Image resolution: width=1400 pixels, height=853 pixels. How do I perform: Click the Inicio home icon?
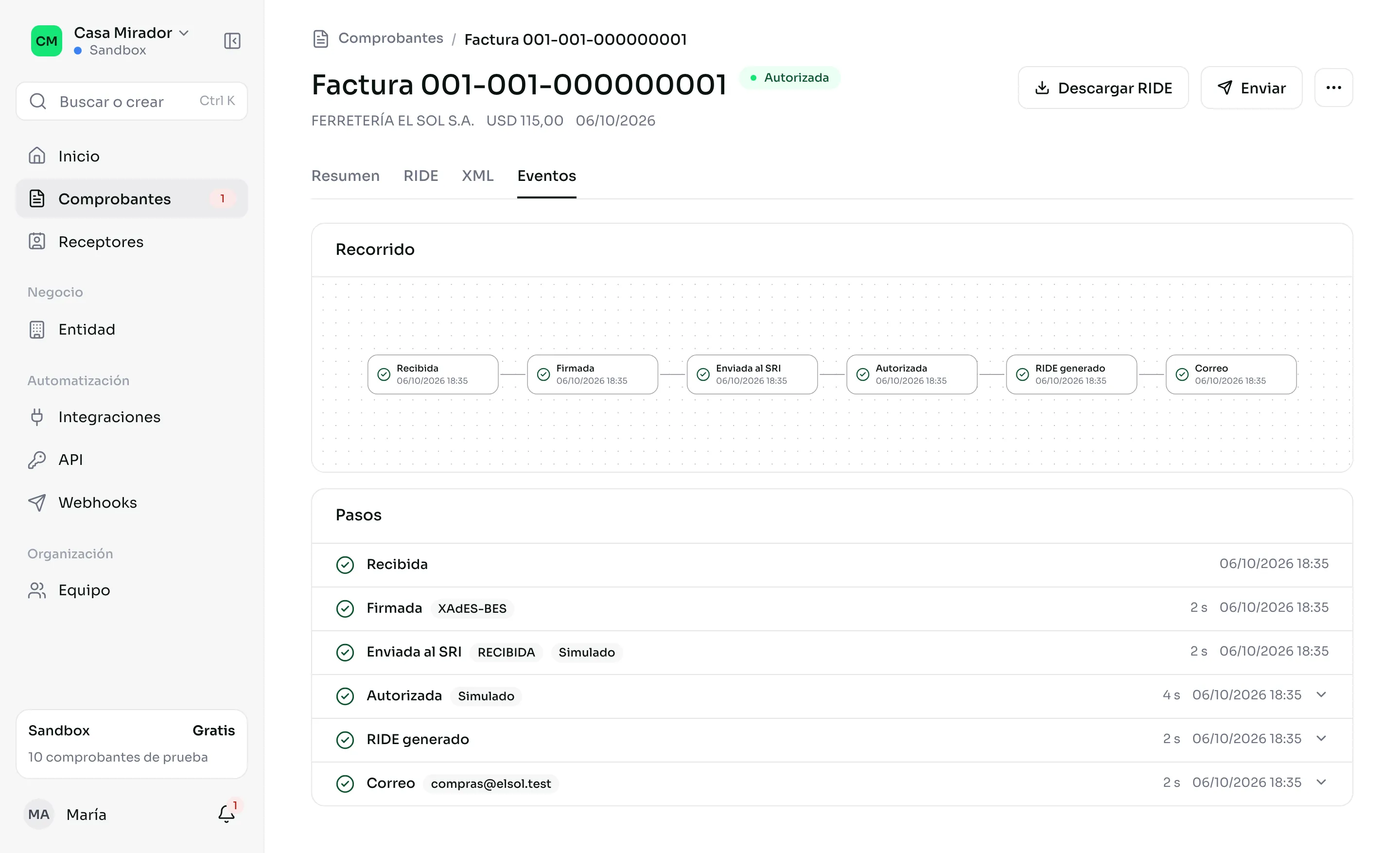[x=37, y=156]
